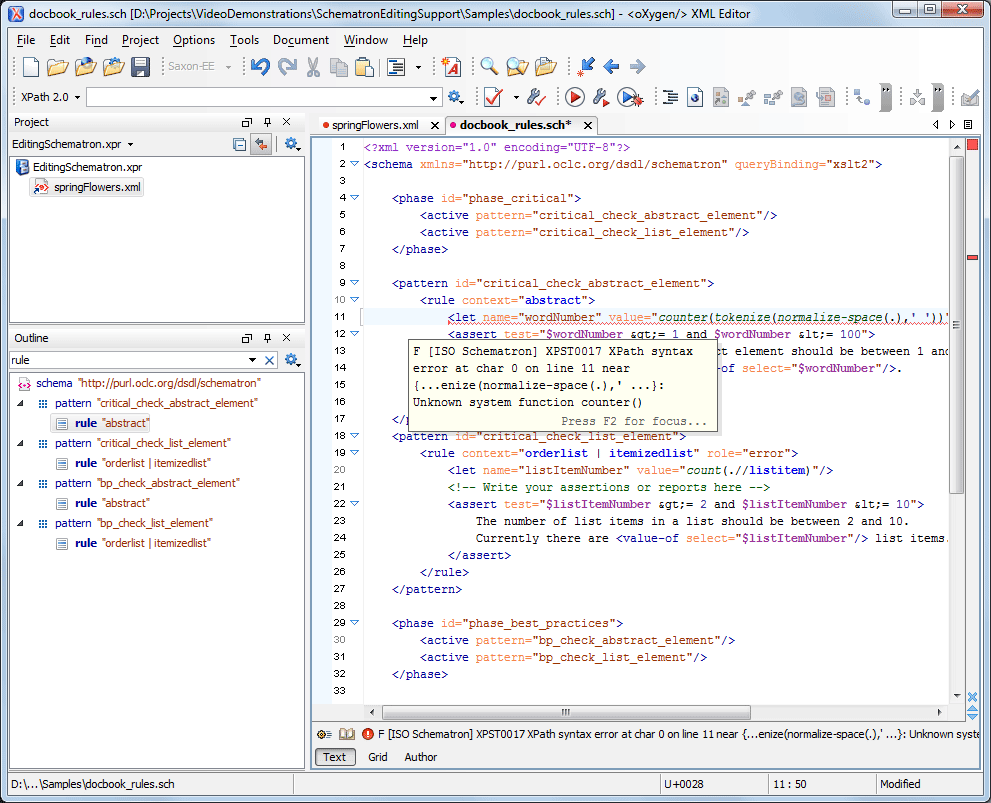Float the Outline panel with the restore icon
Viewport: 991px width, 803px height.
click(247, 338)
